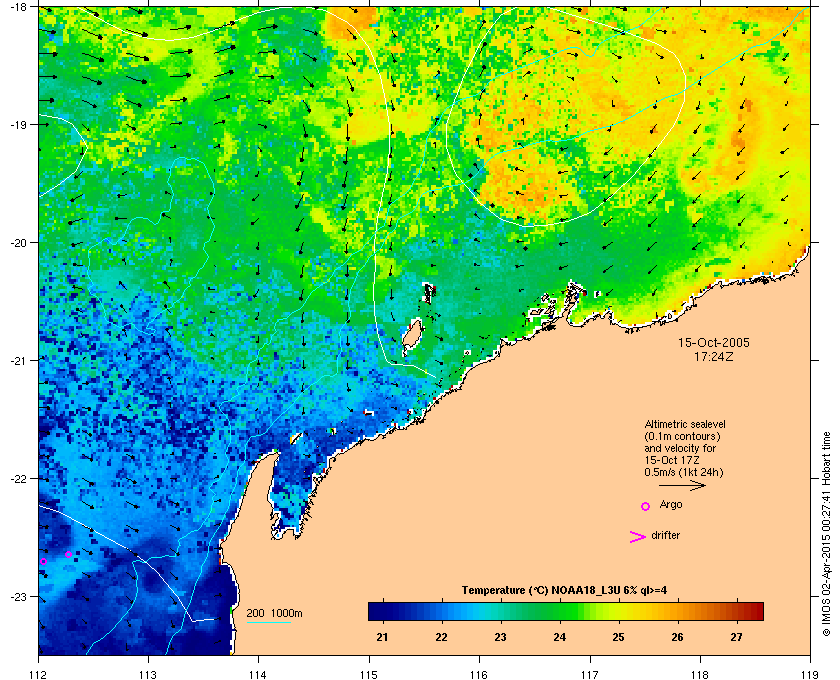Viewport: 840px width, 680px height.
Task: Click the '15-Oct 17Z' text line
Action: (x=672, y=460)
